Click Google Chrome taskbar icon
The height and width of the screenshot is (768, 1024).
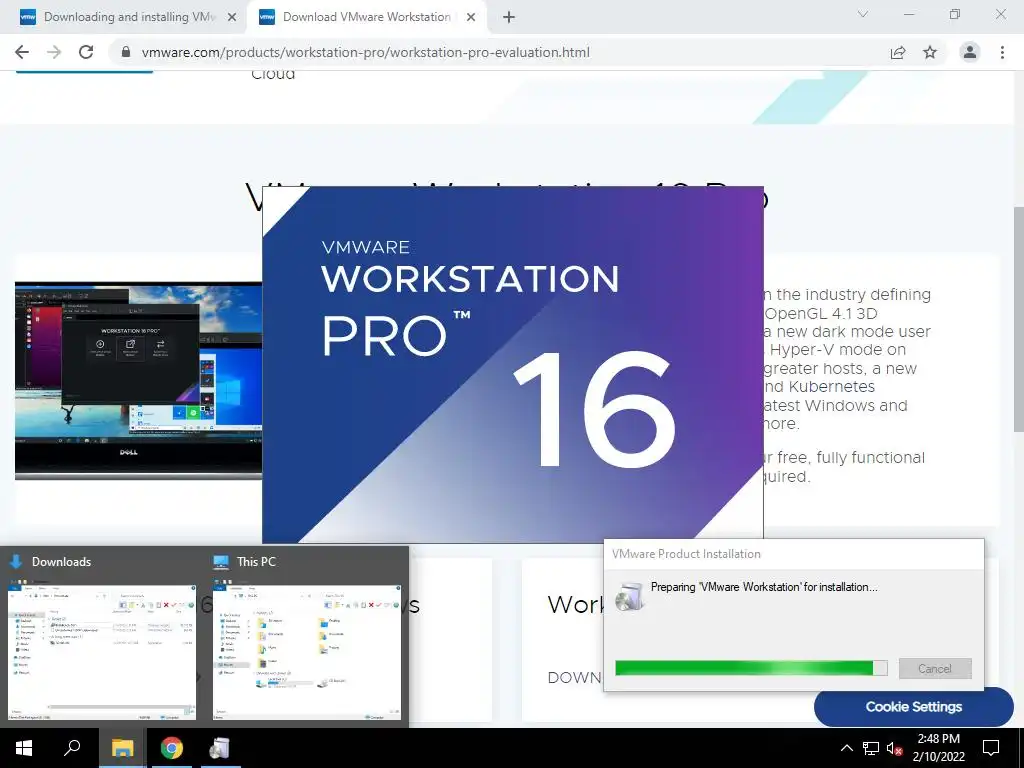point(171,748)
